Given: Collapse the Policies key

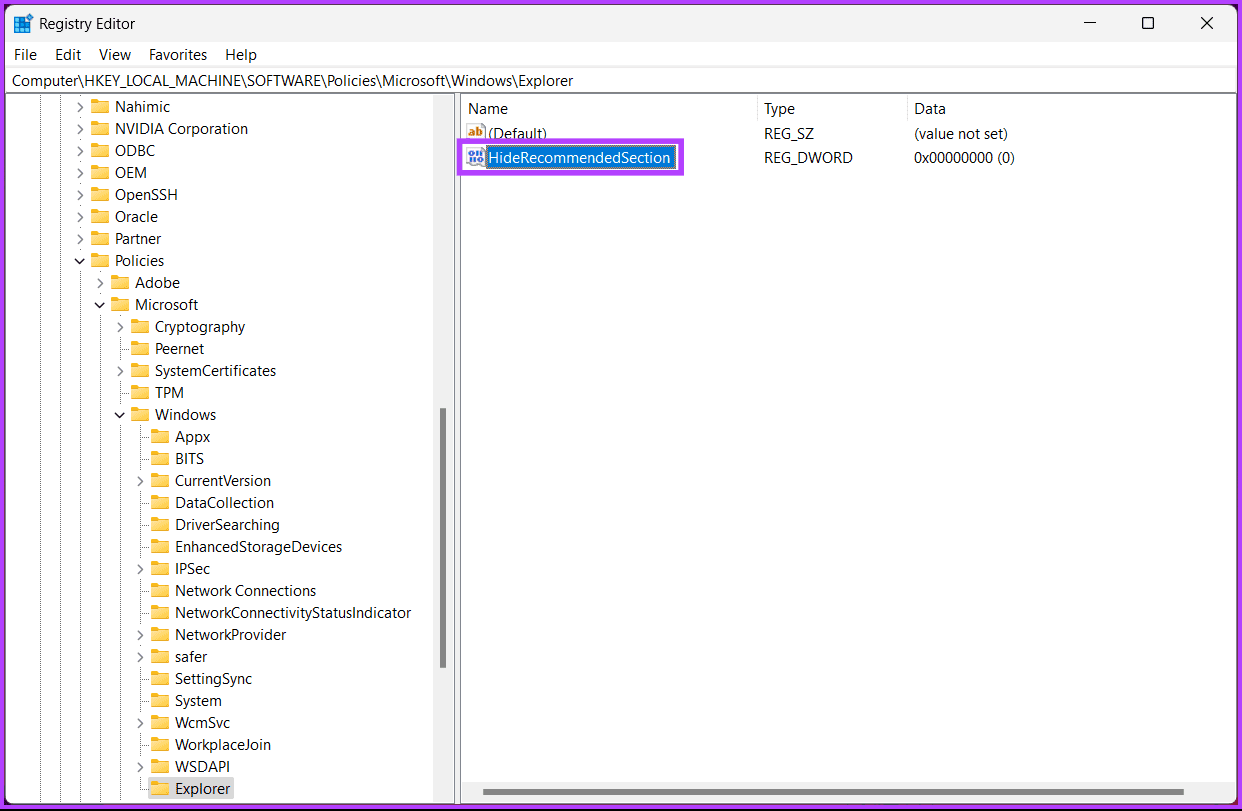Looking at the screenshot, I should pyautogui.click(x=80, y=261).
